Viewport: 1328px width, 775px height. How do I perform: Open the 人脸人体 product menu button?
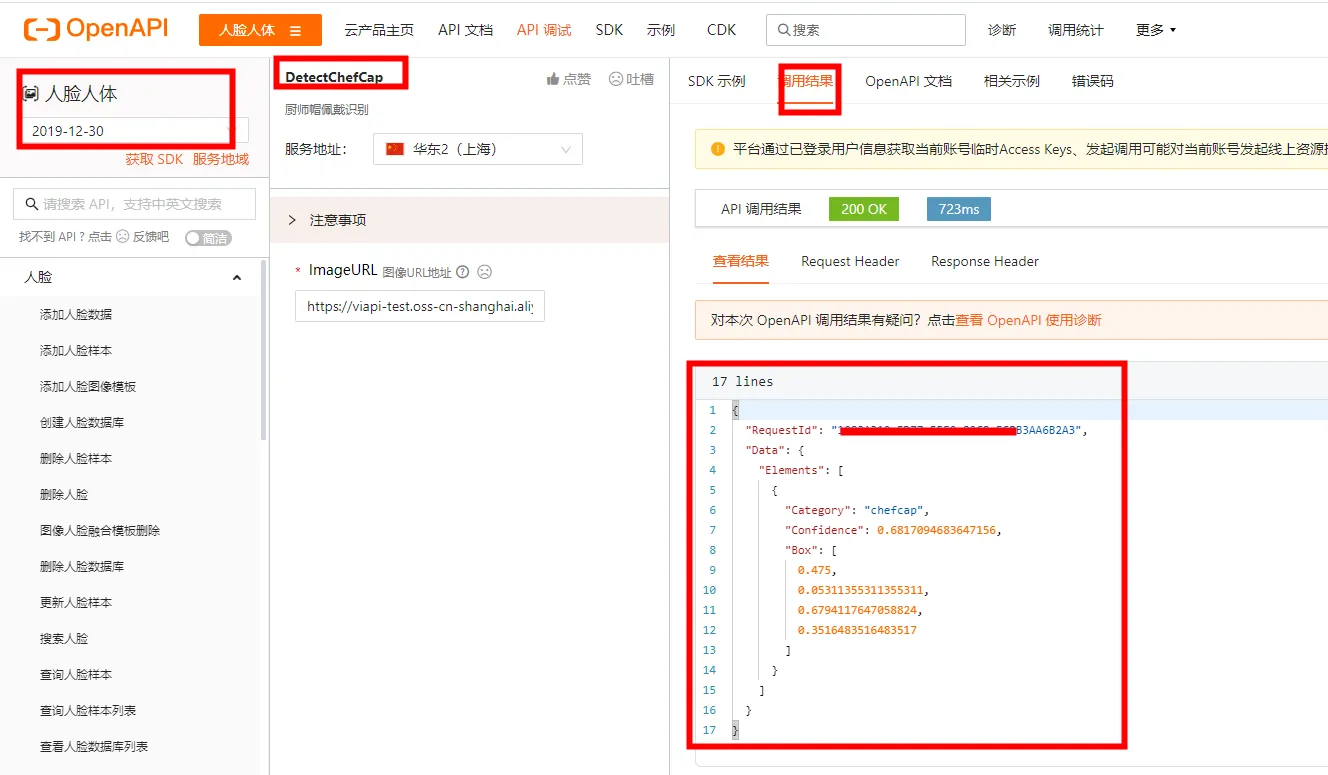point(260,30)
